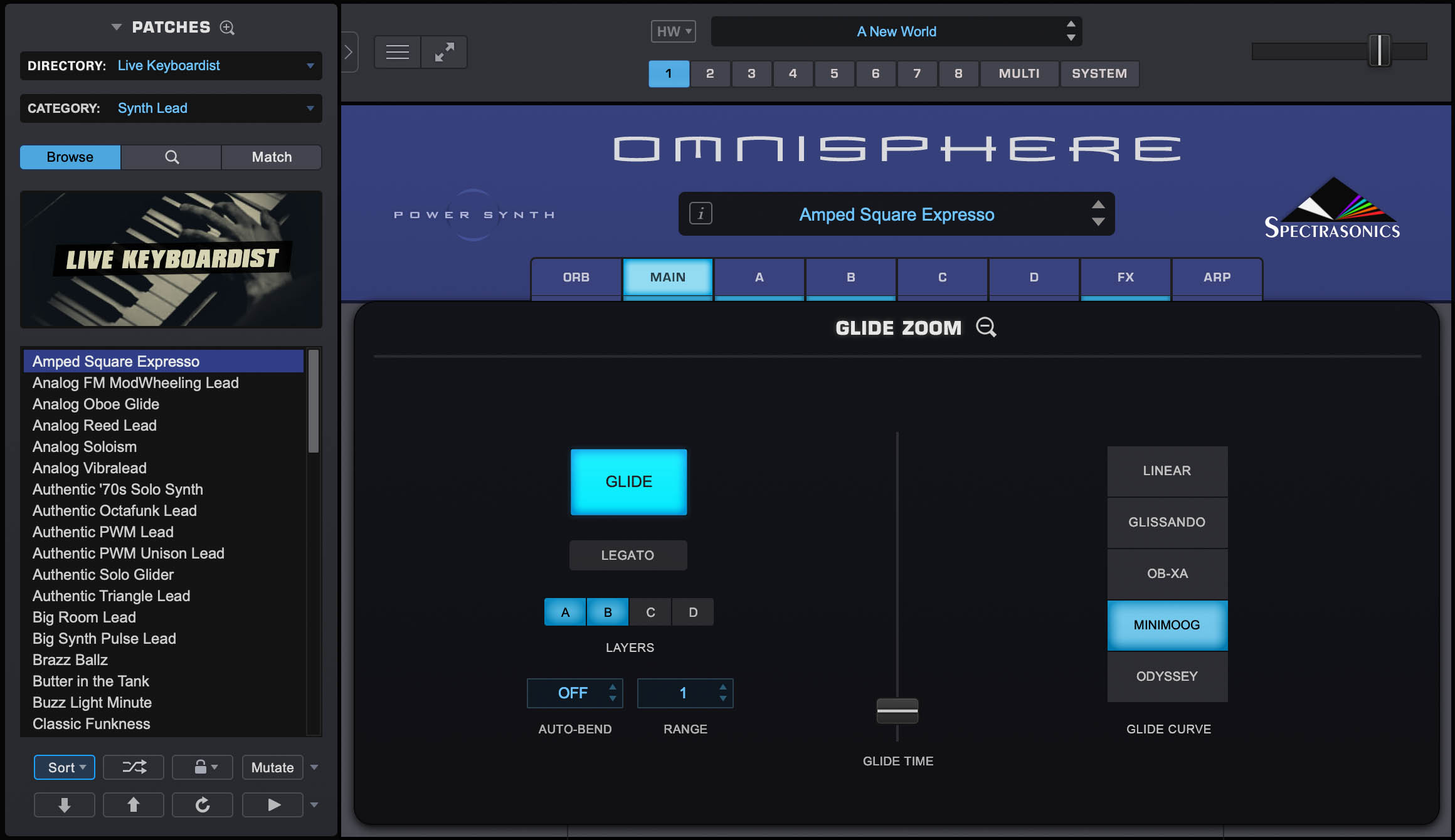Select glide layer C
Screen dimensions: 1455x840
coord(650,612)
